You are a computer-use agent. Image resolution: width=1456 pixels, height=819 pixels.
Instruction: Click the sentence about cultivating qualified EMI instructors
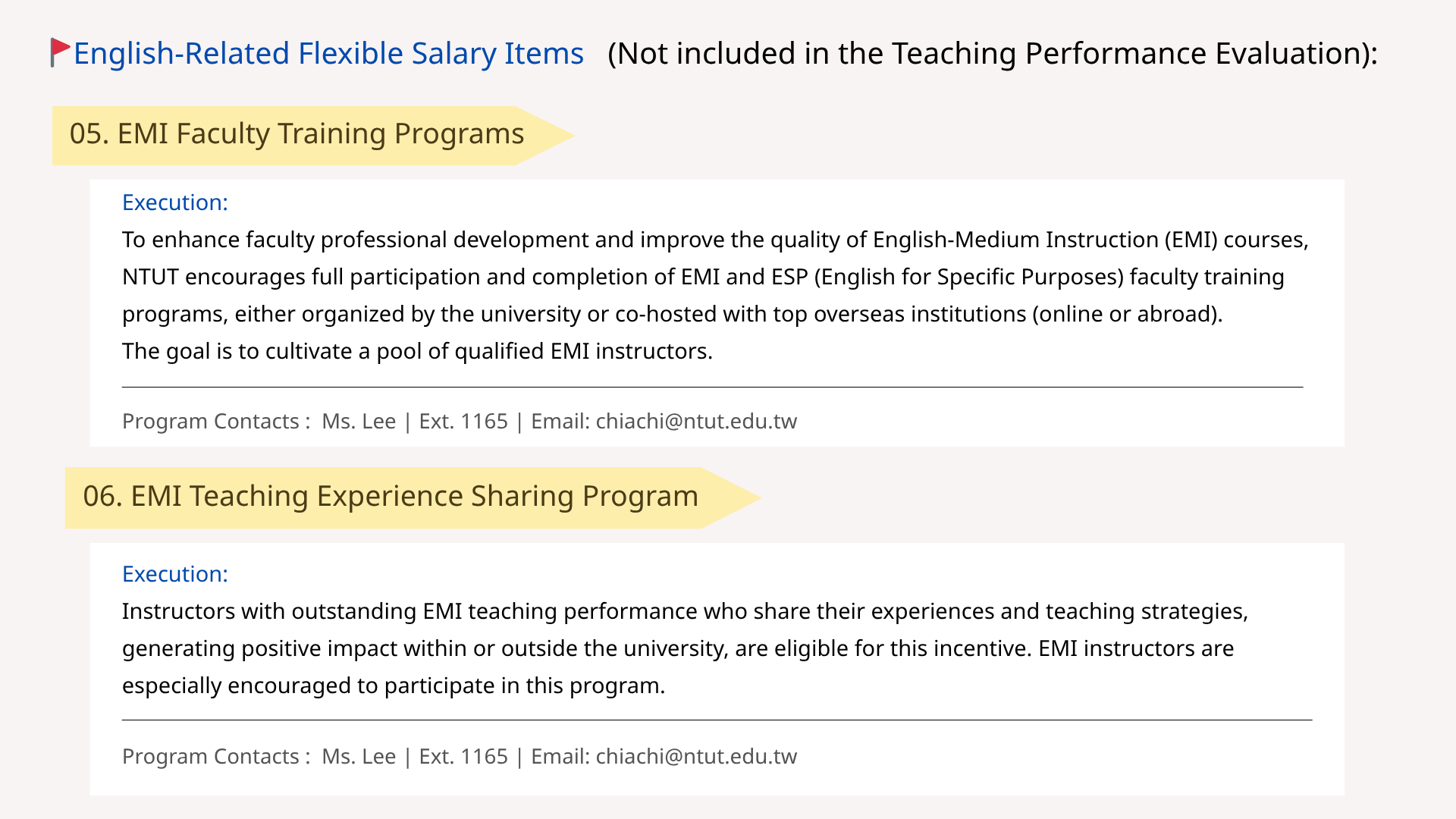[x=417, y=351]
